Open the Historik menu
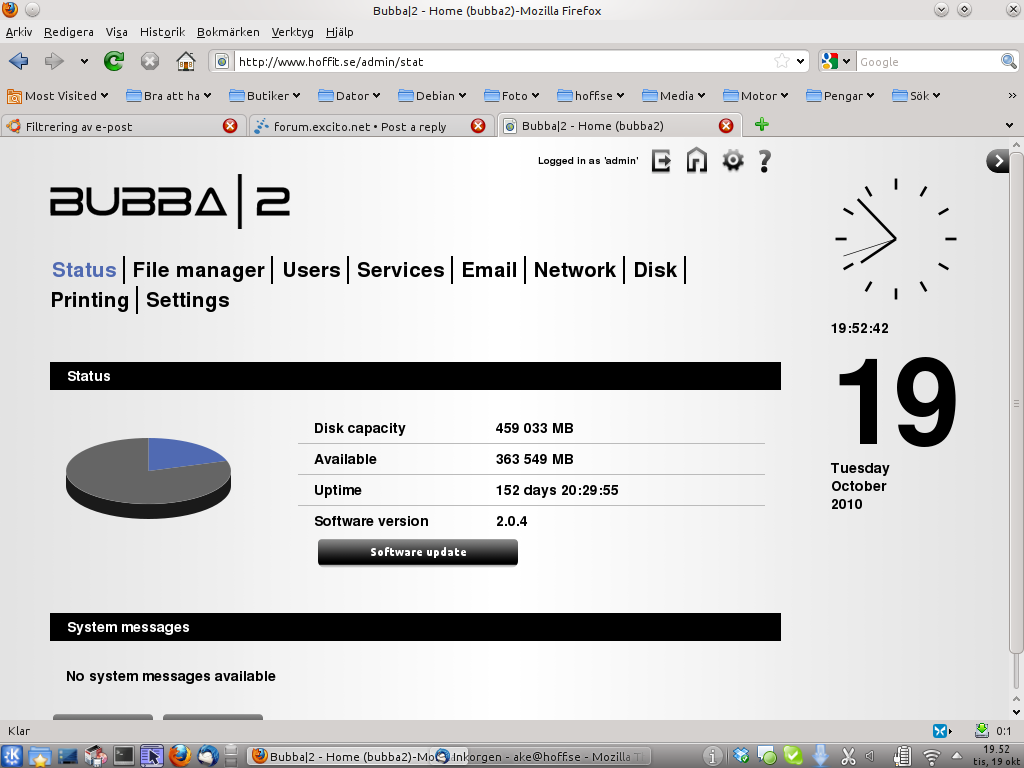Viewport: 1024px width, 768px height. [163, 32]
